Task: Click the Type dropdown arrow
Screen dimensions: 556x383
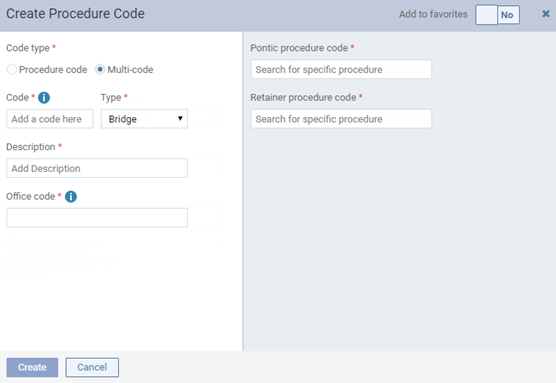Action: click(x=180, y=118)
